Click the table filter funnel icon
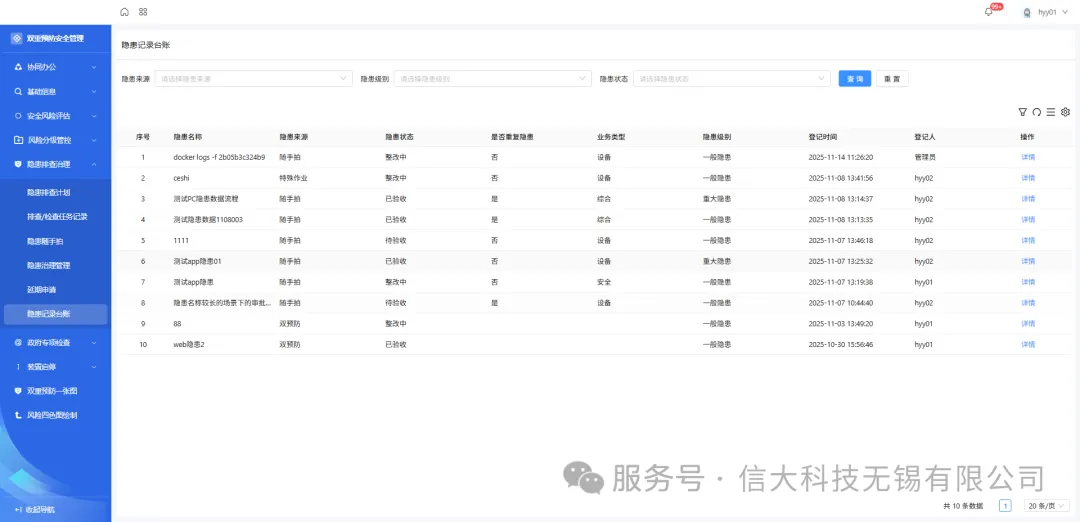Viewport: 1080px width, 522px height. 1023,112
